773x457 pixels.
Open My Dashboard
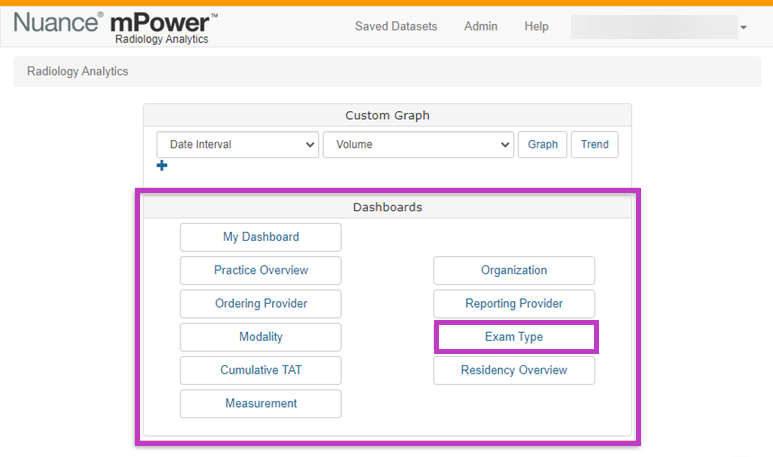click(x=261, y=237)
